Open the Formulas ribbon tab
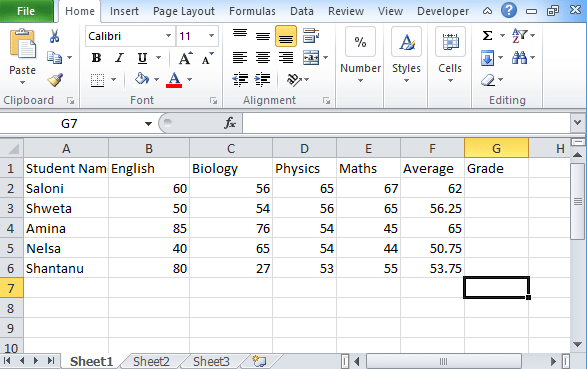This screenshot has height=369, width=587. (x=252, y=11)
